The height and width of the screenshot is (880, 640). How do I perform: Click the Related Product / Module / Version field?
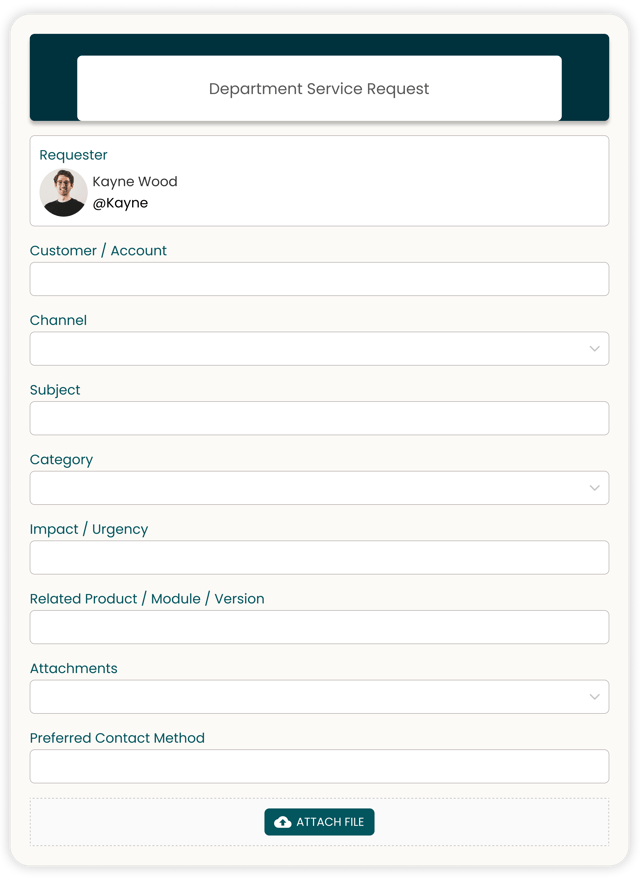319,627
